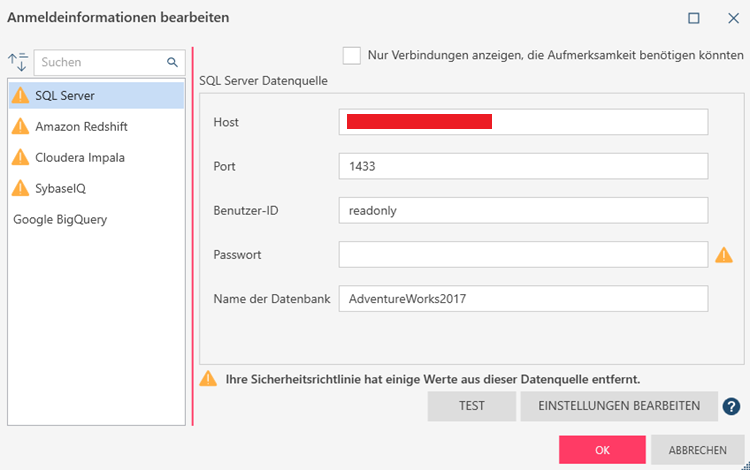Viewport: 750px width, 470px height.
Task: Enable showing only connections needing attention
Action: [351, 55]
